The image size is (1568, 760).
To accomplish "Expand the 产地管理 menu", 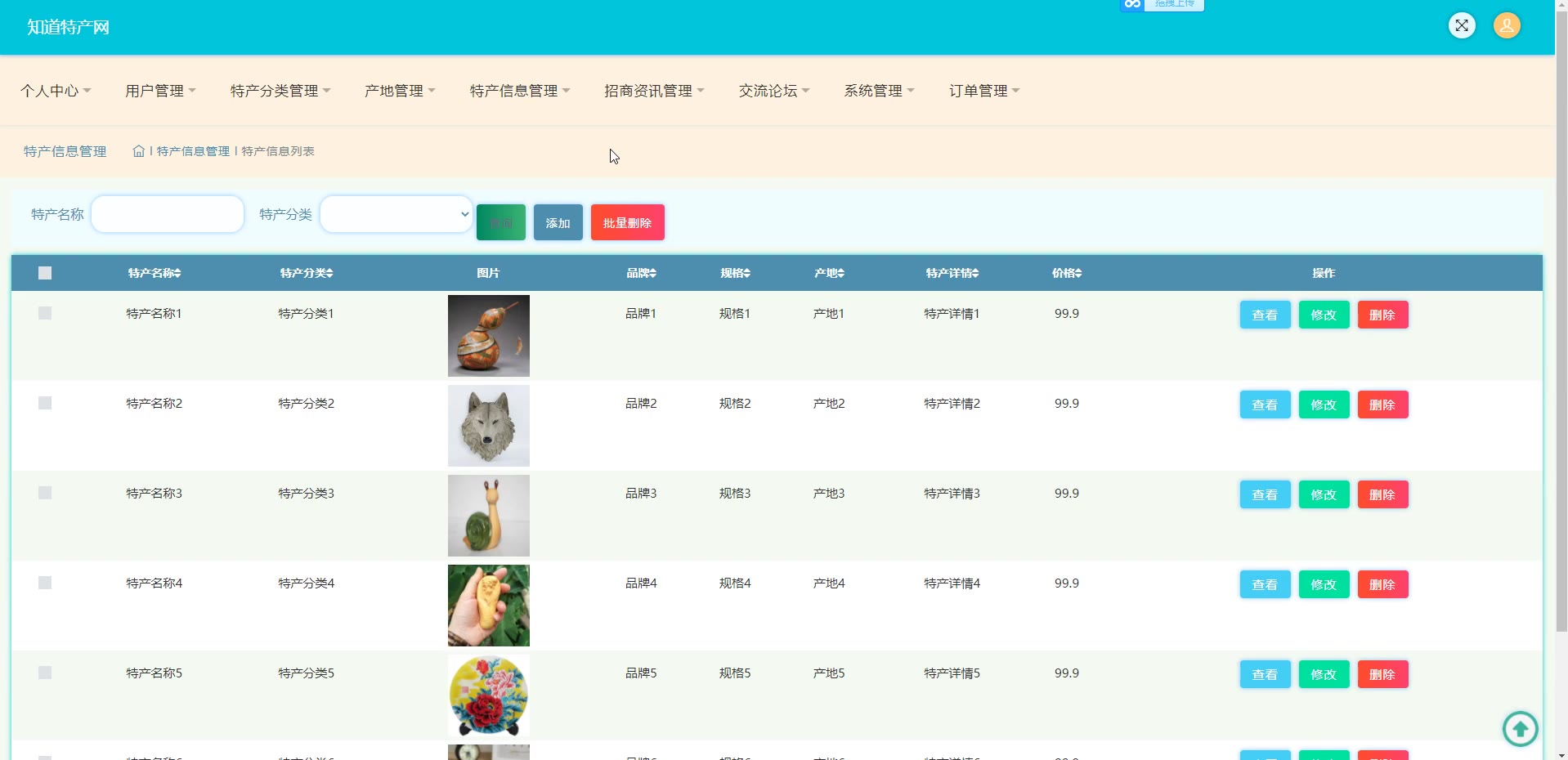I will click(x=400, y=91).
